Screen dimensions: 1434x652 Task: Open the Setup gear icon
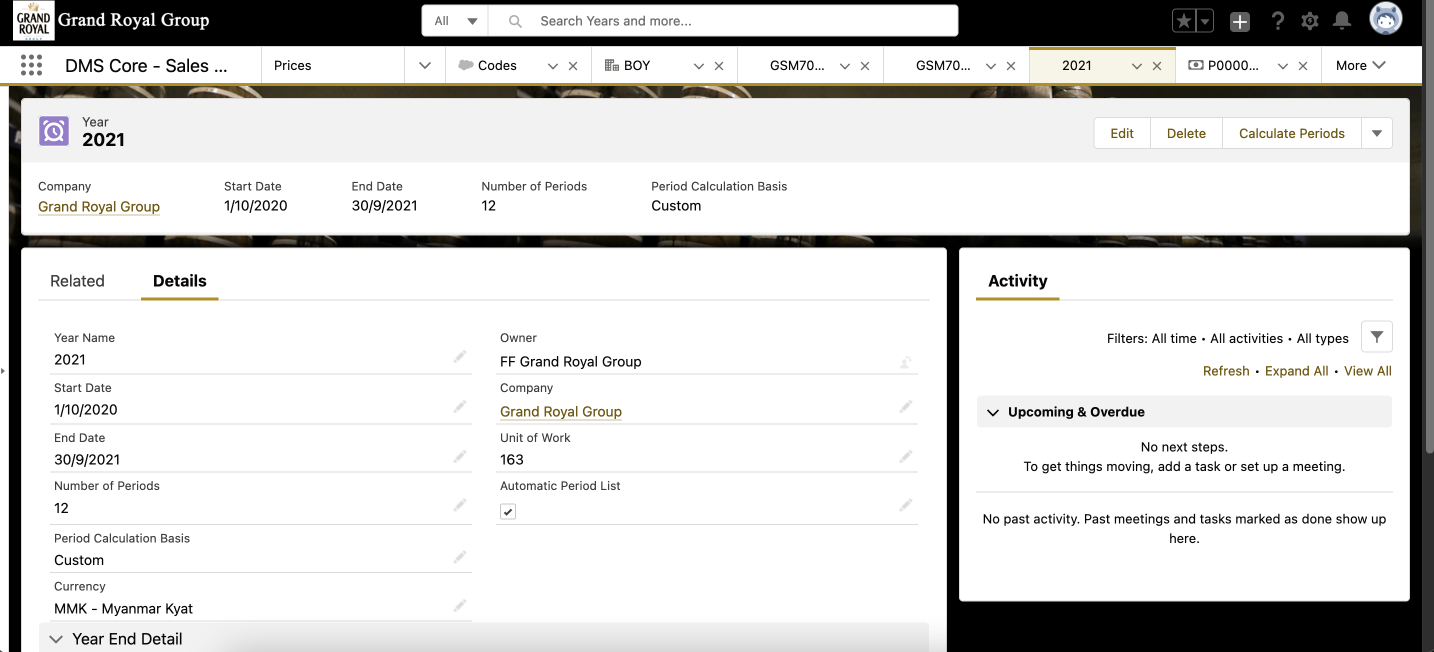point(1310,21)
